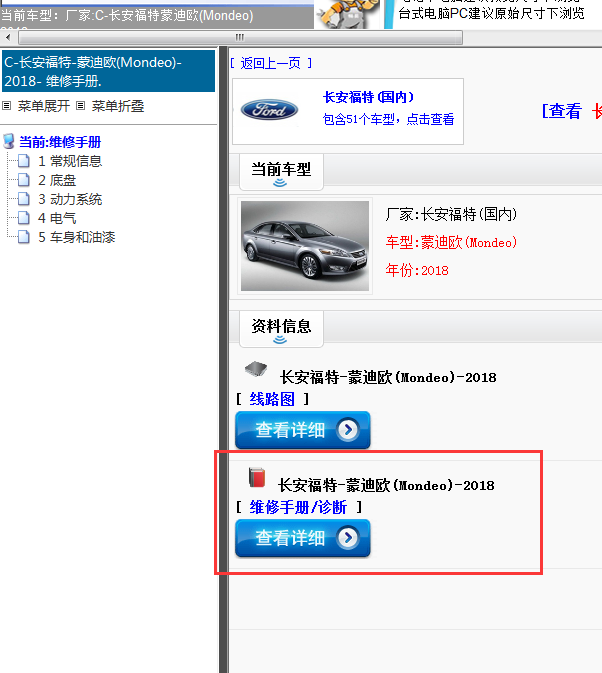Click the page icon next to 5 车身和油漆
This screenshot has width=602, height=673.
(24, 237)
